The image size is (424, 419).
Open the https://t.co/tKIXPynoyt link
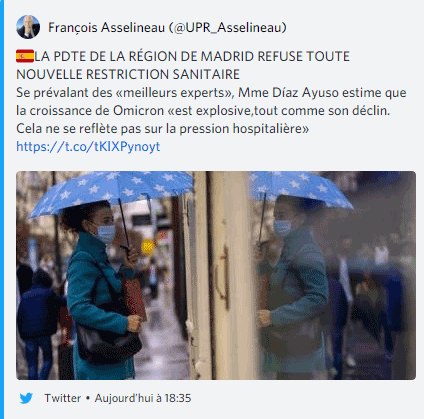coord(88,147)
